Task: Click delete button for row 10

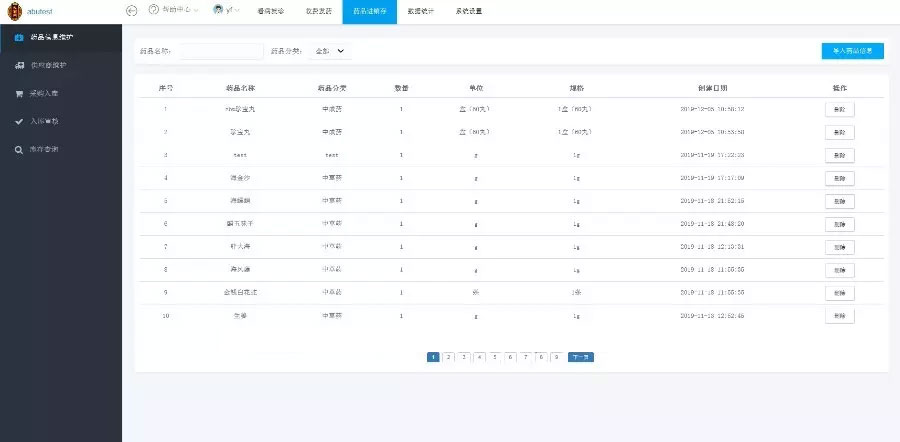Action: pos(839,316)
